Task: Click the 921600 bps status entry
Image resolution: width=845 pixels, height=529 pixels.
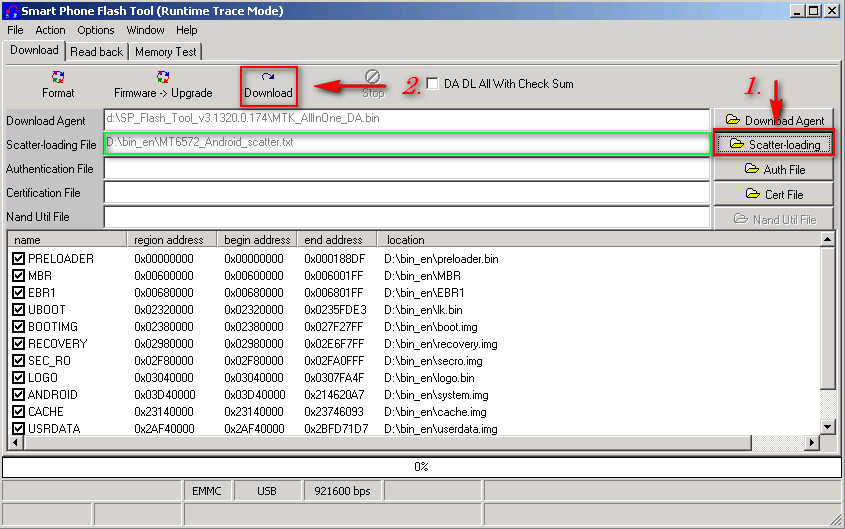Action: tap(342, 491)
